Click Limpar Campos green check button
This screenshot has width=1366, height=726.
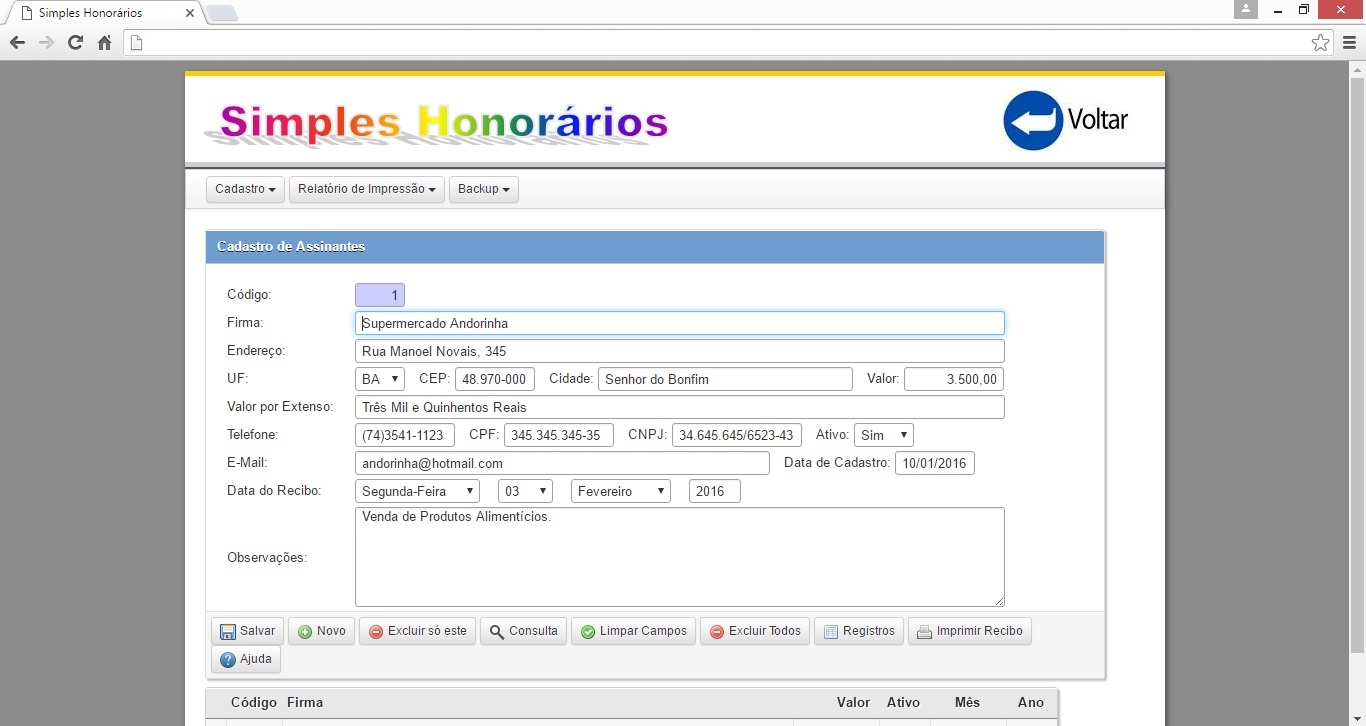[x=633, y=631]
